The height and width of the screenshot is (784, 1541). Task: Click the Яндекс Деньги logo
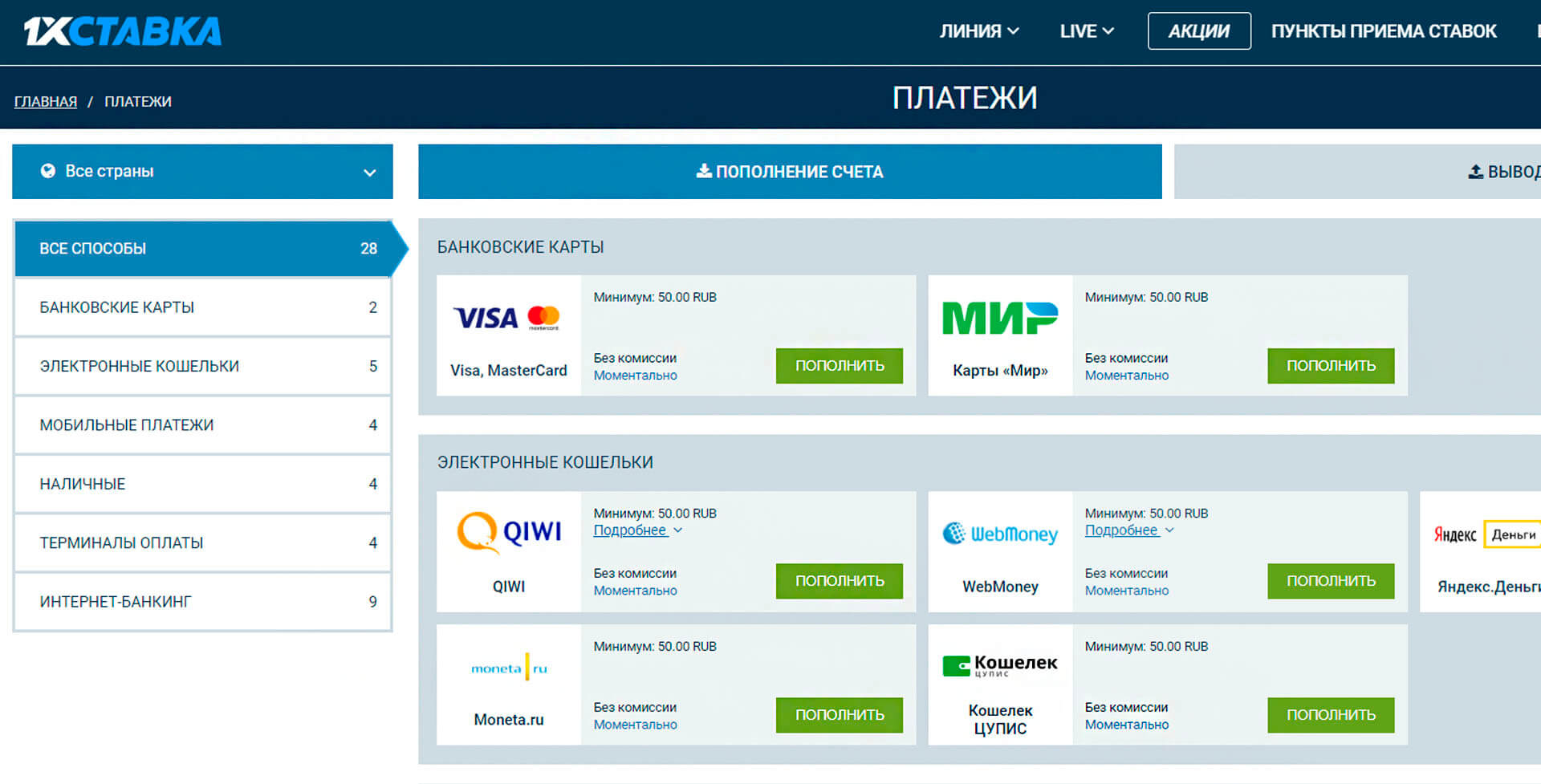1486,534
